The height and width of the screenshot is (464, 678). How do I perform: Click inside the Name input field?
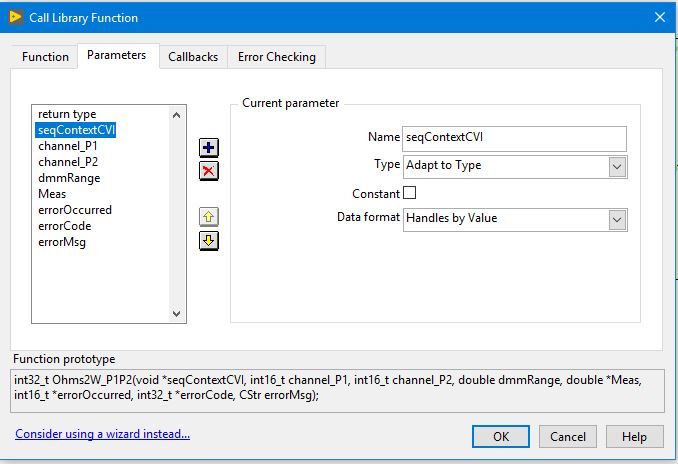click(x=513, y=138)
